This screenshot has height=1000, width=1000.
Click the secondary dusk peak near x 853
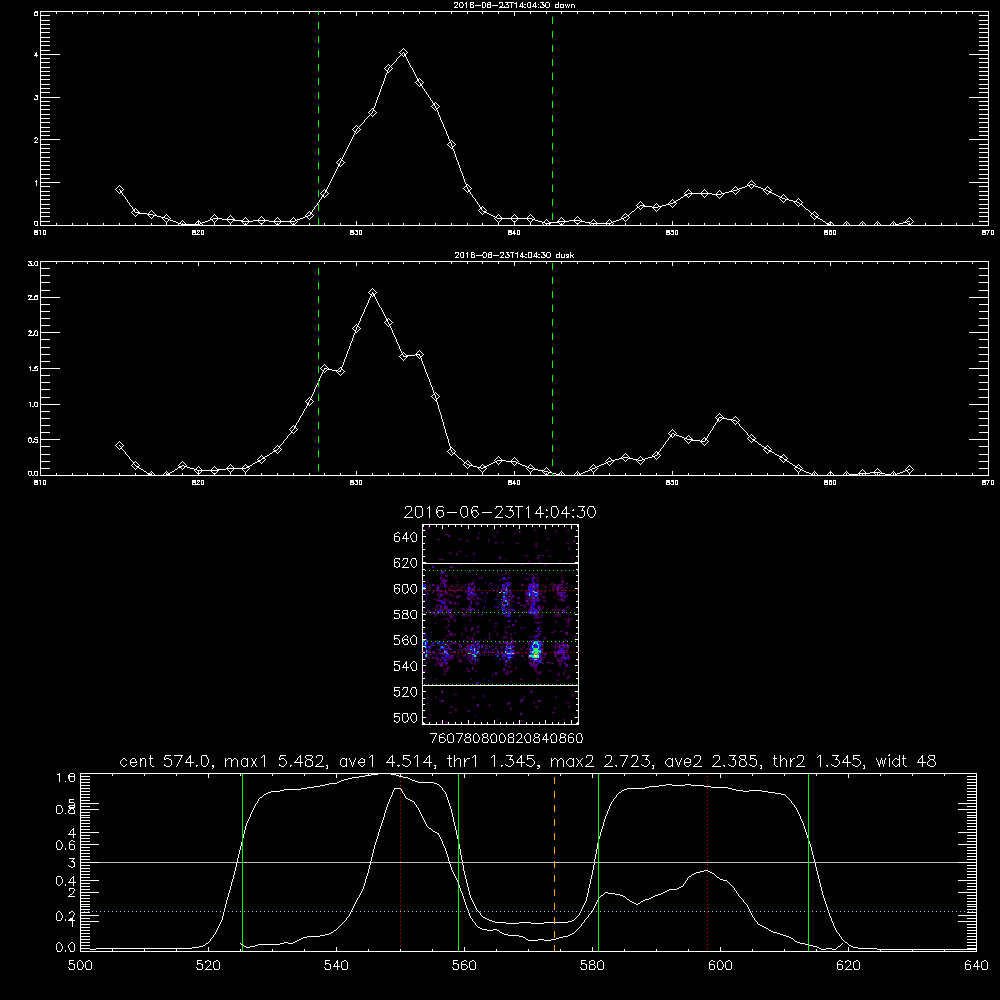click(x=719, y=418)
